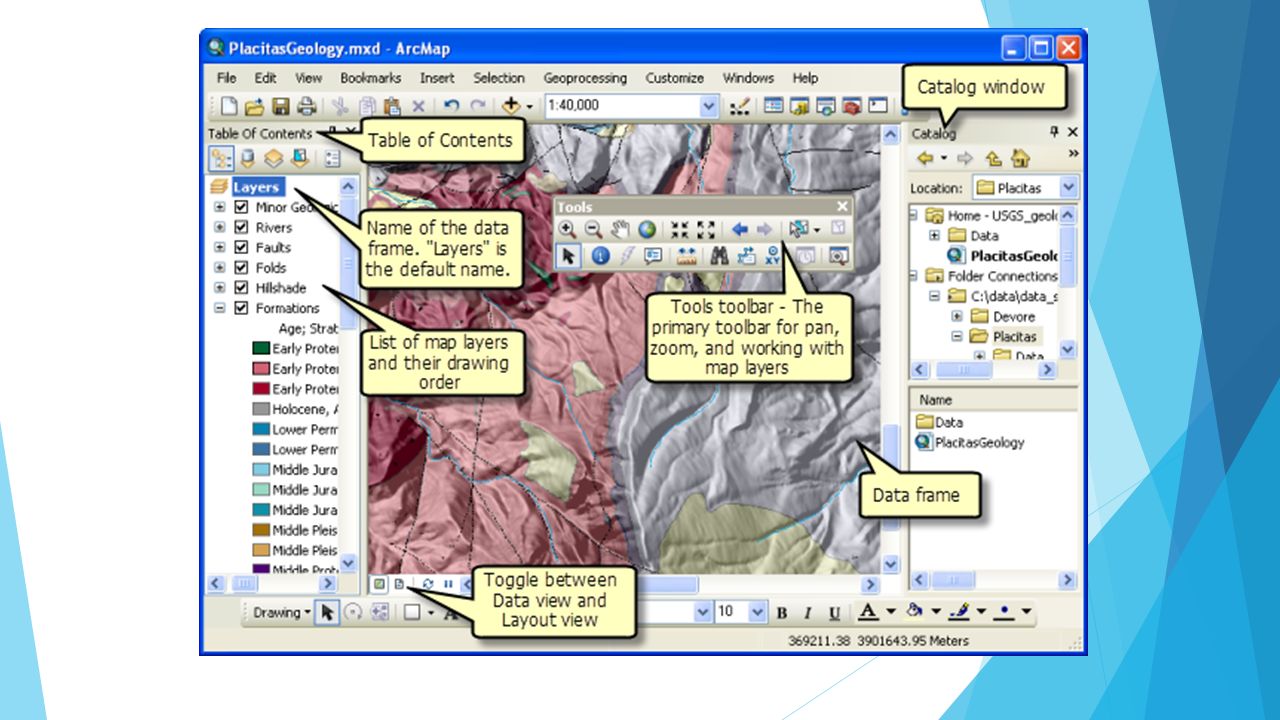Open Go To XY tool
This screenshot has width=1280, height=720.
point(773,255)
